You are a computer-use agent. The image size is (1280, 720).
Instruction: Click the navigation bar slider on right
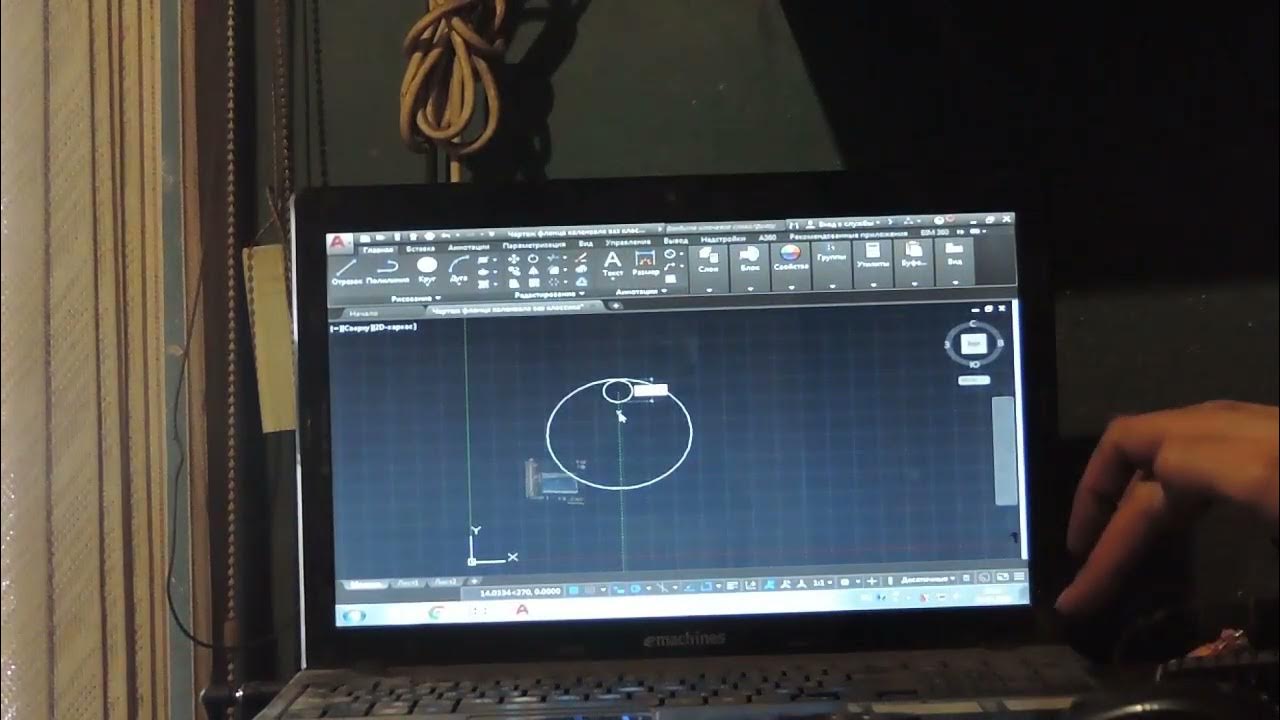tap(1003, 450)
